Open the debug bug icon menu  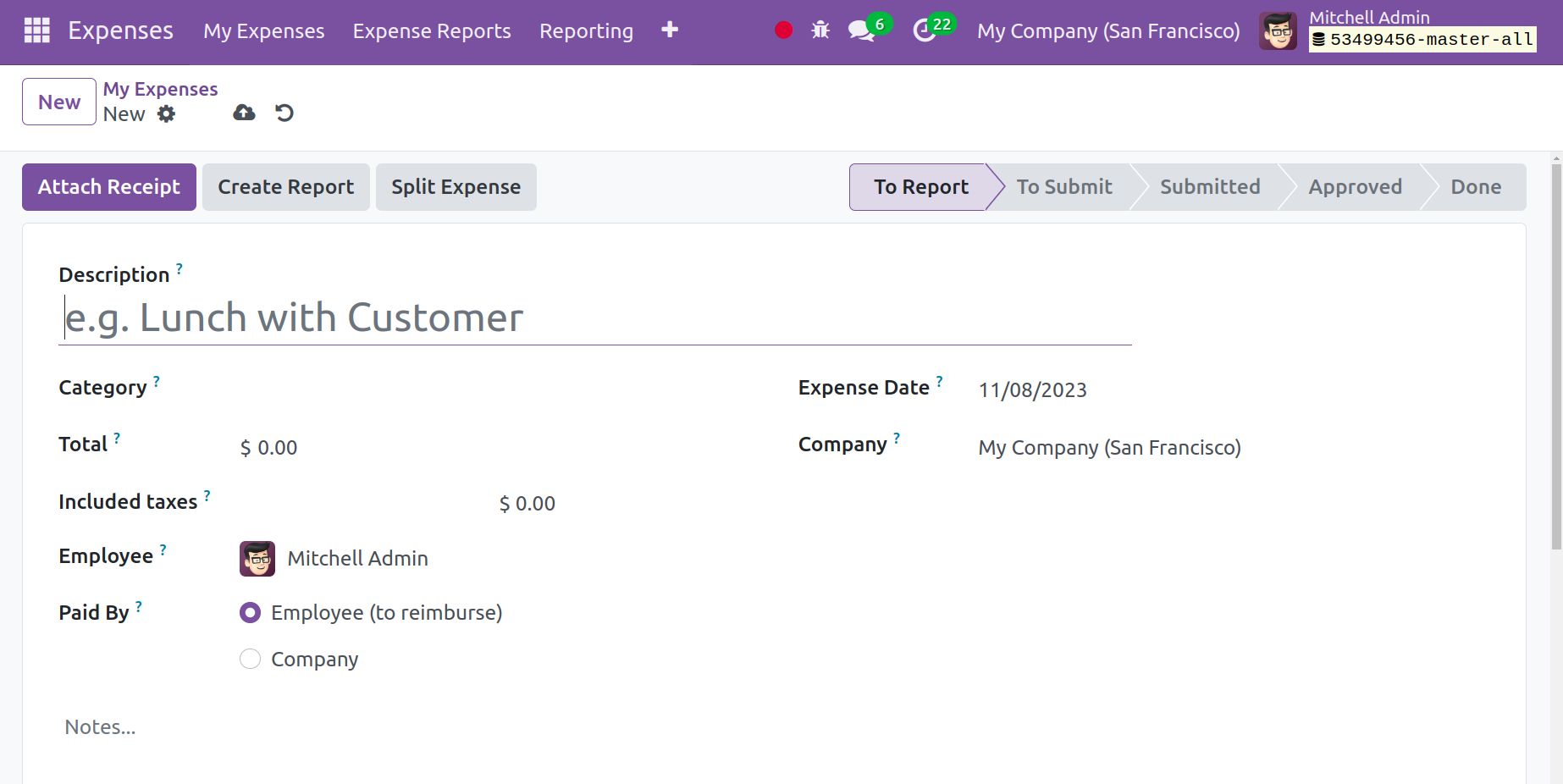(x=820, y=30)
